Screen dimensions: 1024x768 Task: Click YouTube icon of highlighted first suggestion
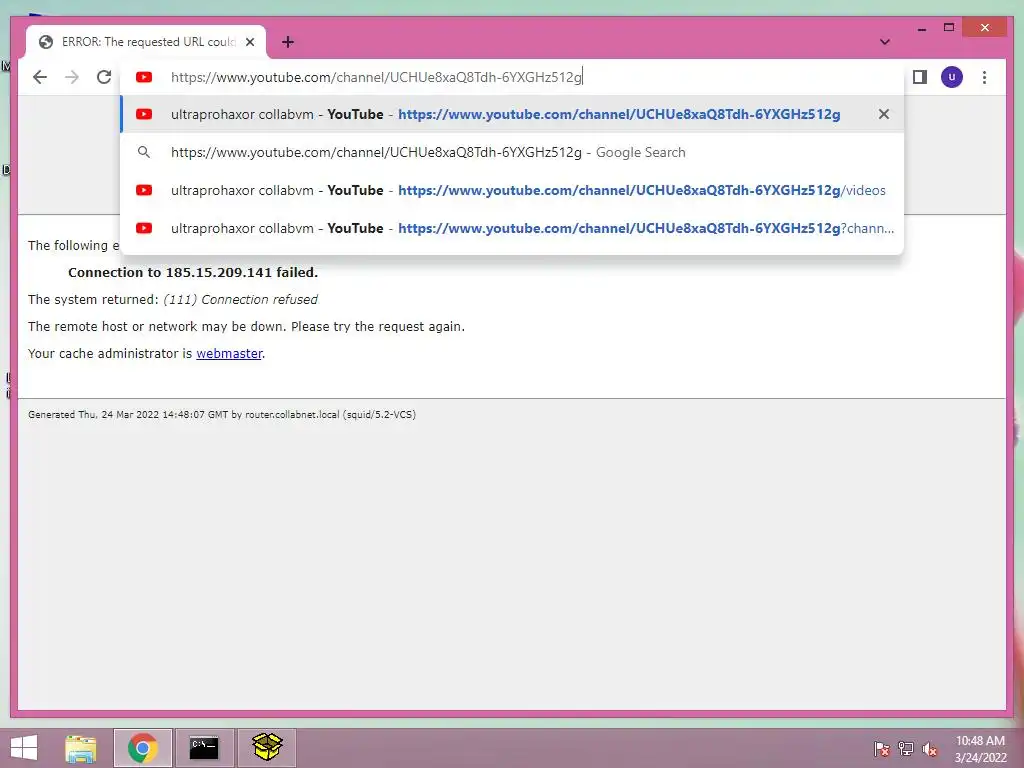(144, 114)
